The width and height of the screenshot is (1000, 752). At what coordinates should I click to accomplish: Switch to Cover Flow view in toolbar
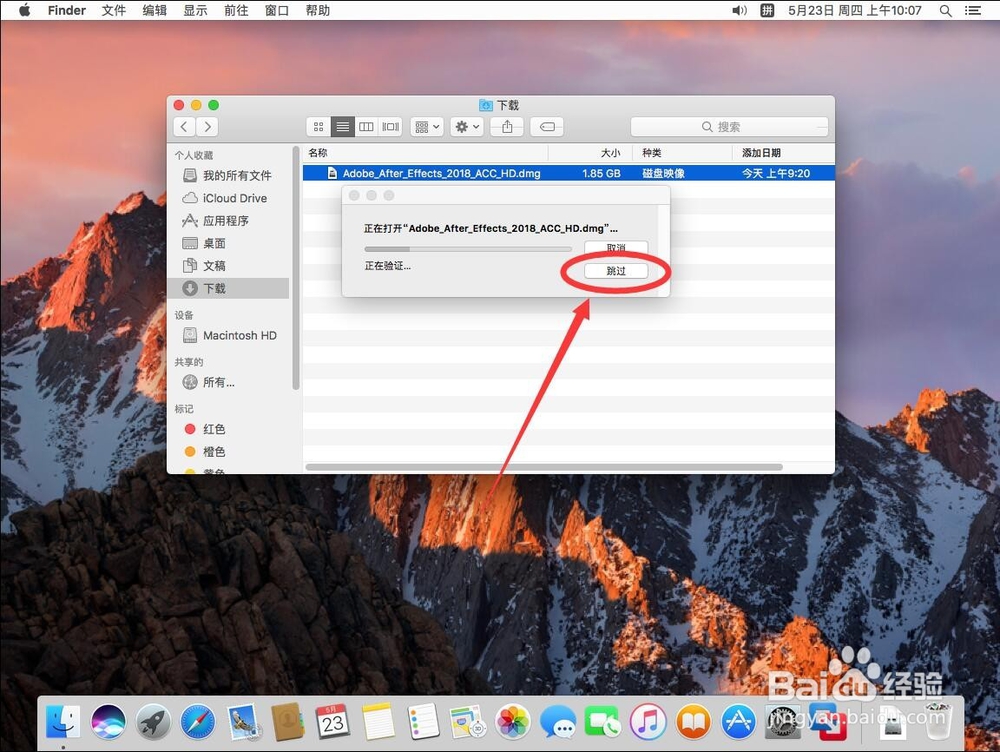coord(390,127)
